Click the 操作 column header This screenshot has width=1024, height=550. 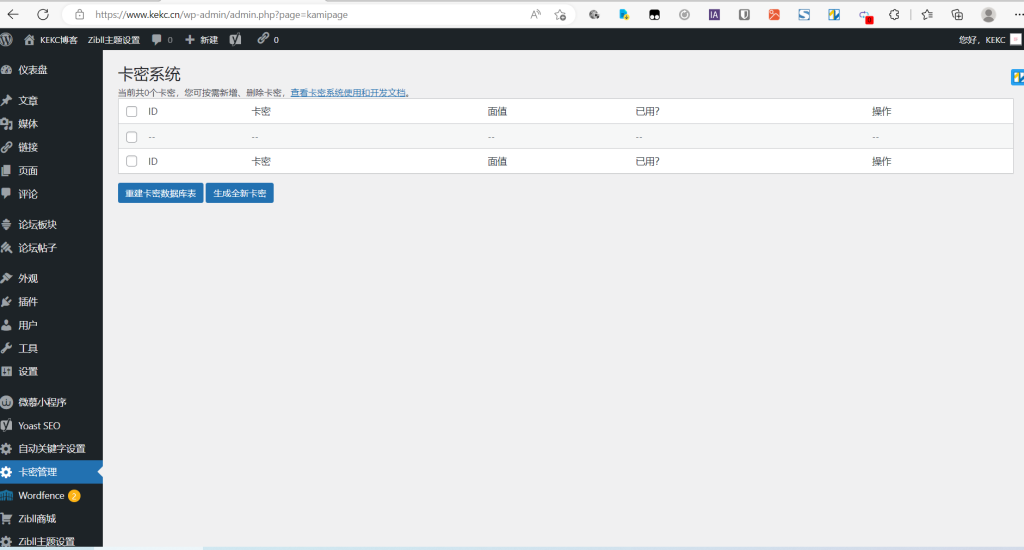pos(882,112)
